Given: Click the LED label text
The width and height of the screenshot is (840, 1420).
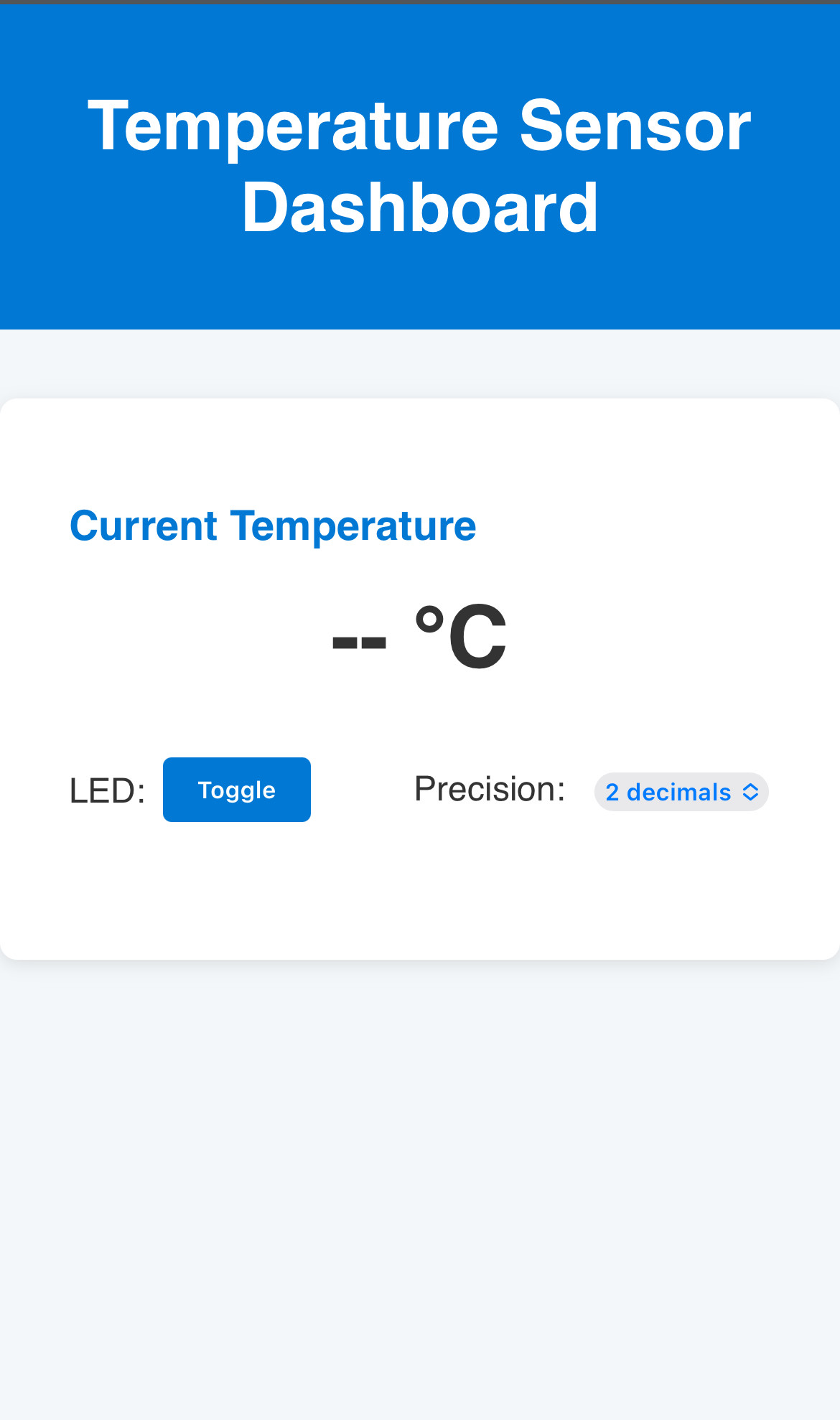Looking at the screenshot, I should 107,791.
